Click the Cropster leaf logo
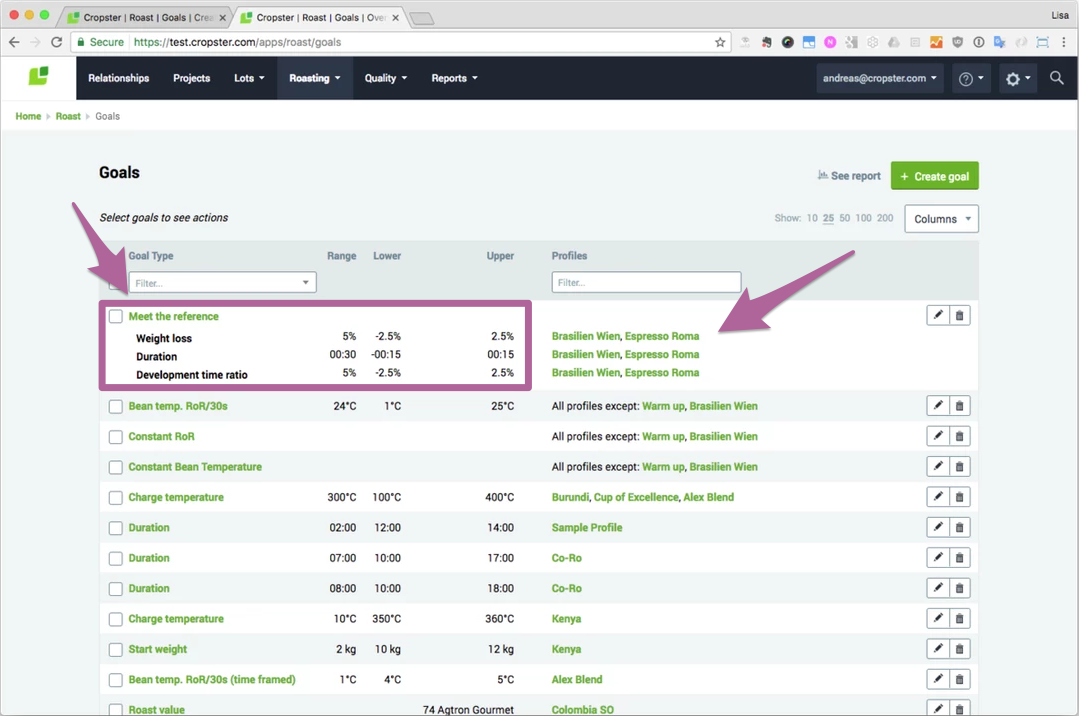The image size is (1079, 716). click(37, 78)
